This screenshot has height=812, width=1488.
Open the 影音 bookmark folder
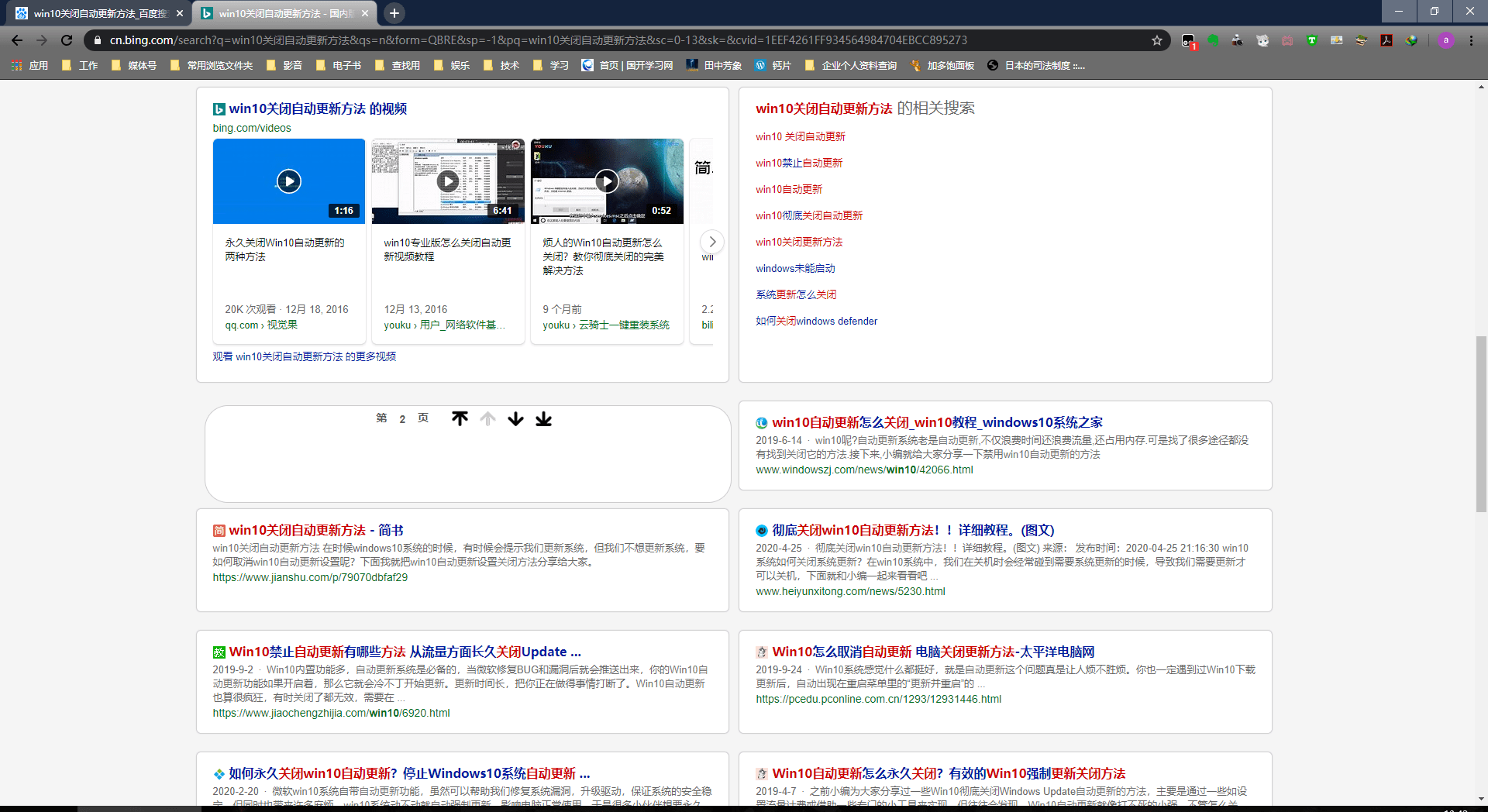[284, 66]
